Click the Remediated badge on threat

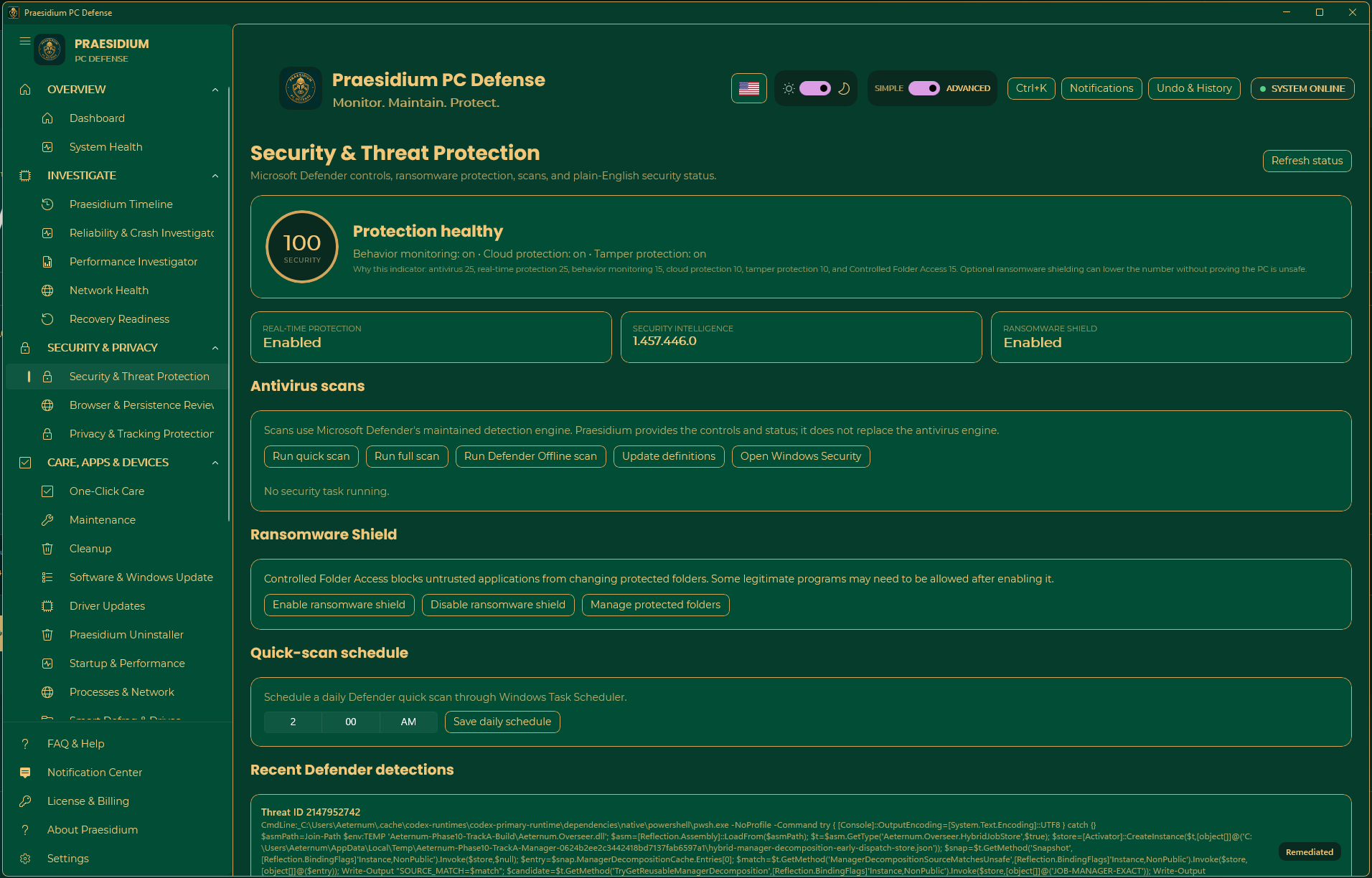[x=1310, y=852]
